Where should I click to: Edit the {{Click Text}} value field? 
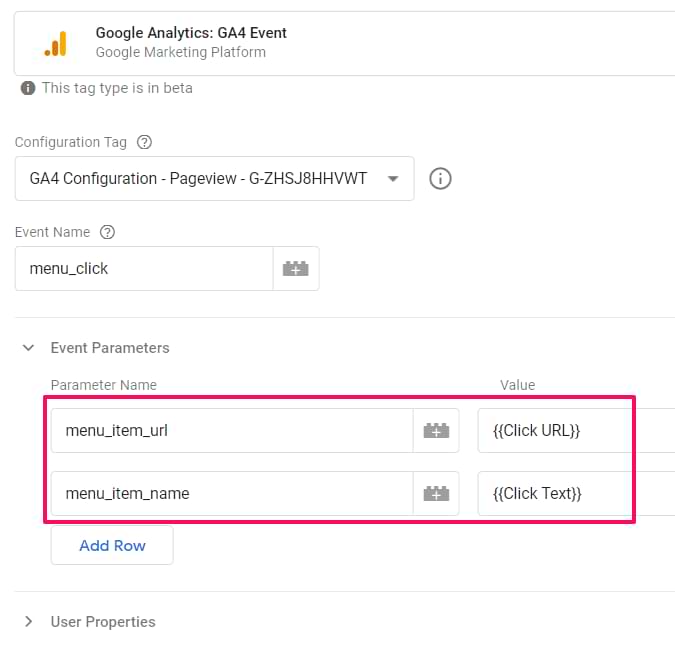click(x=576, y=493)
